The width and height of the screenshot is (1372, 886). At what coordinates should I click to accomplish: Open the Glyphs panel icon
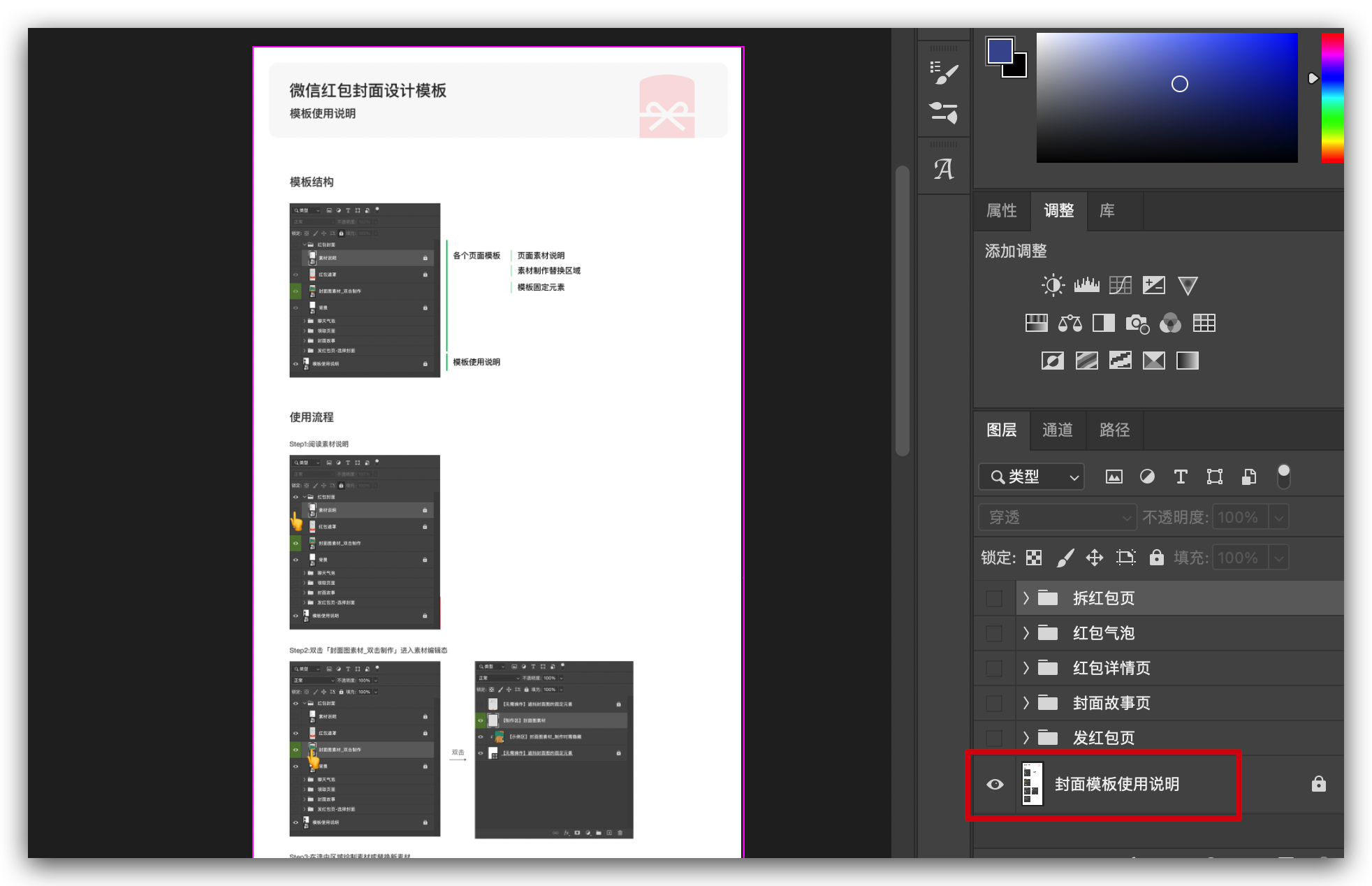pyautogui.click(x=944, y=168)
